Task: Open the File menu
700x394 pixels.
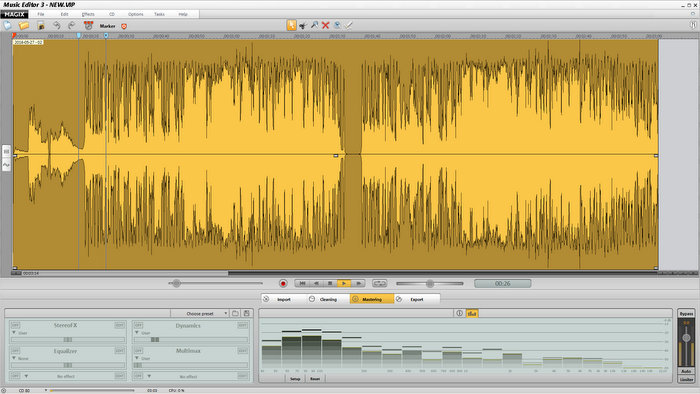Action: point(41,14)
